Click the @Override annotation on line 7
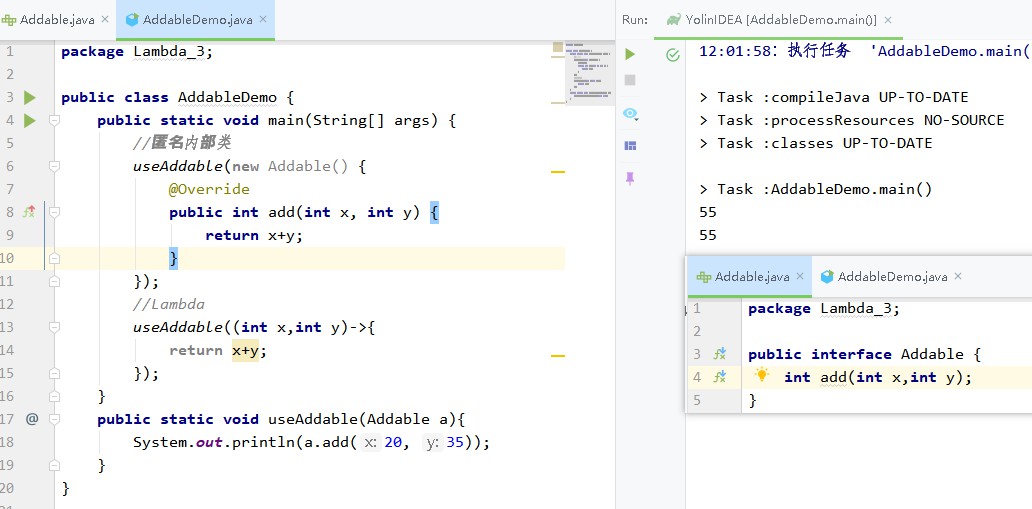Screen dimensions: 1032x509 coord(209,190)
